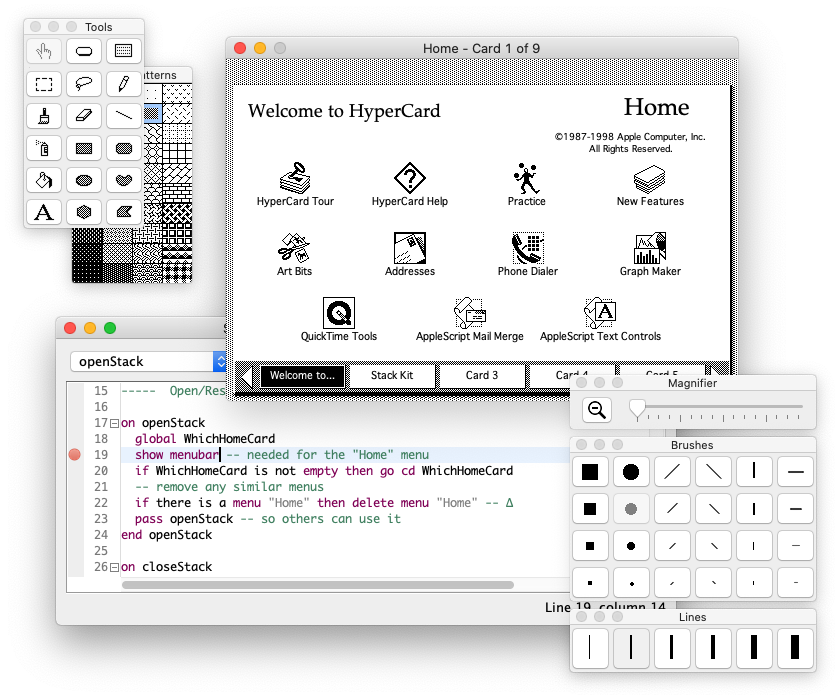Choose the filled Rectangle tool

tap(84, 148)
